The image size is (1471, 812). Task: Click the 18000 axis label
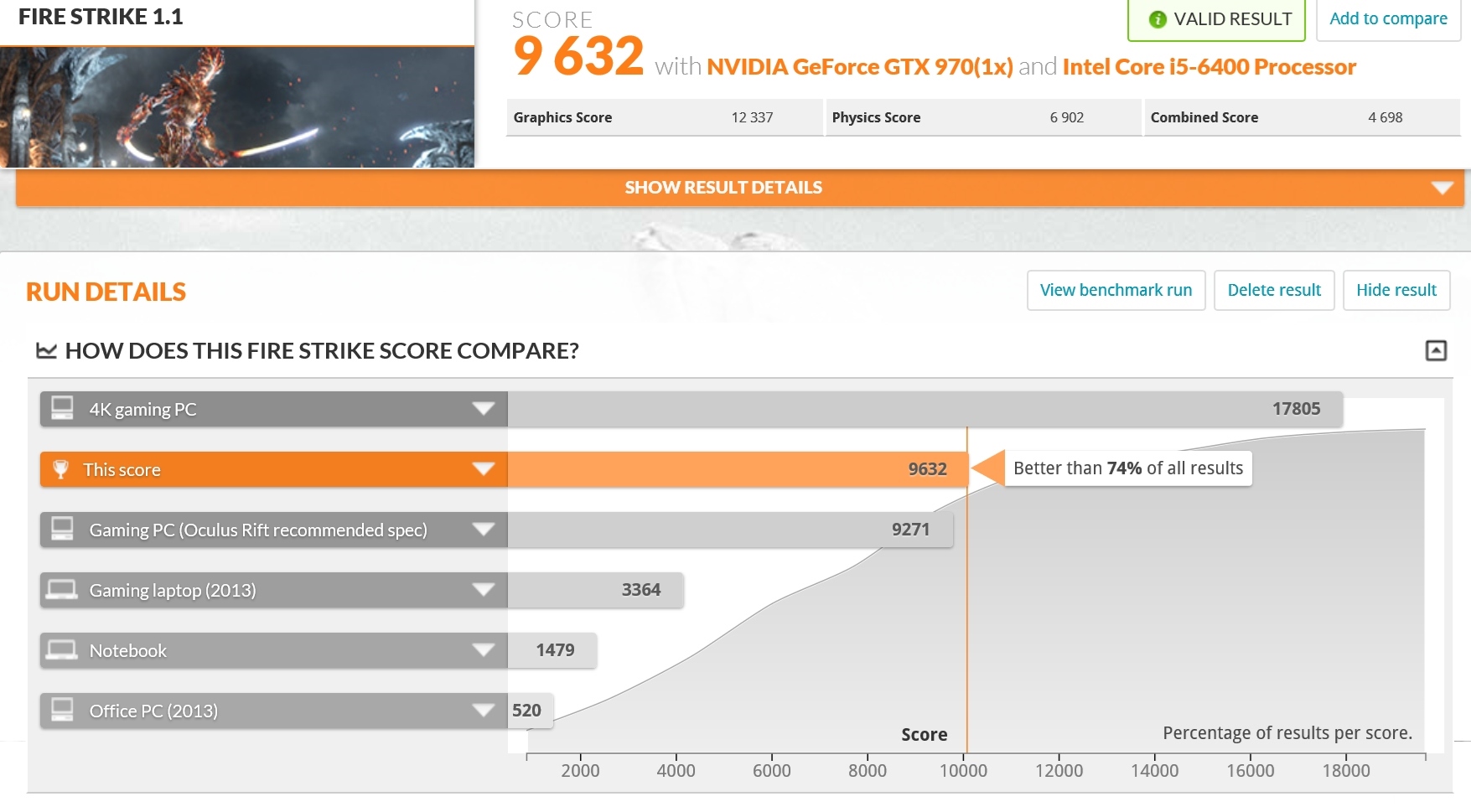point(1346,771)
